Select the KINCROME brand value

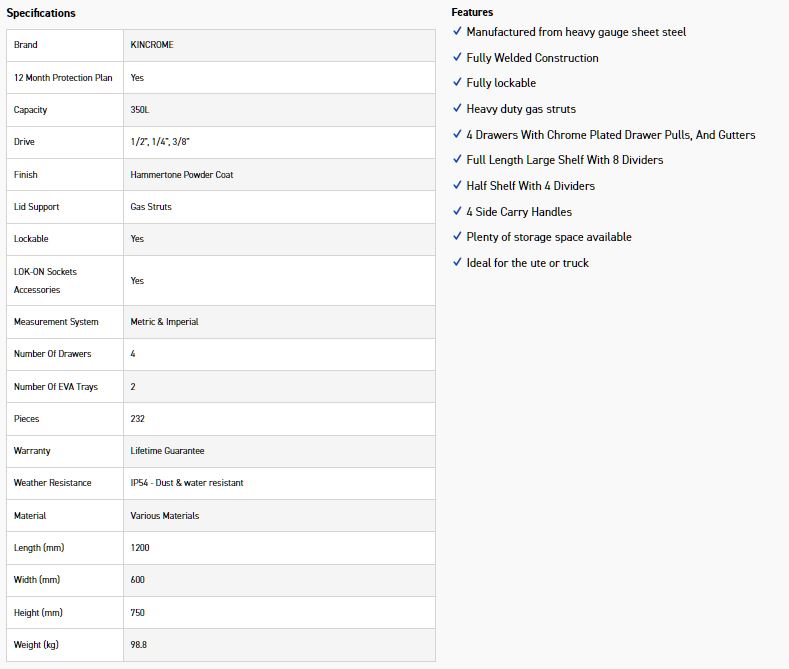(152, 45)
